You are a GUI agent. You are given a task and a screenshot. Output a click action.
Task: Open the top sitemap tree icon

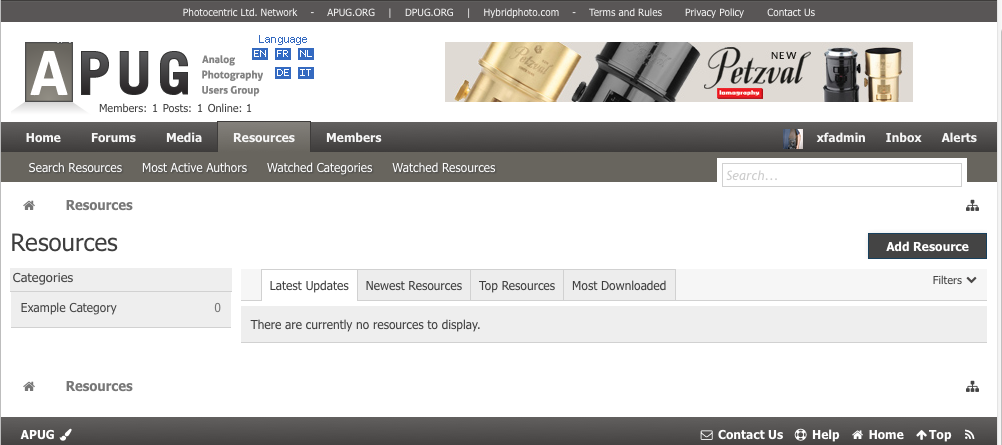[972, 206]
